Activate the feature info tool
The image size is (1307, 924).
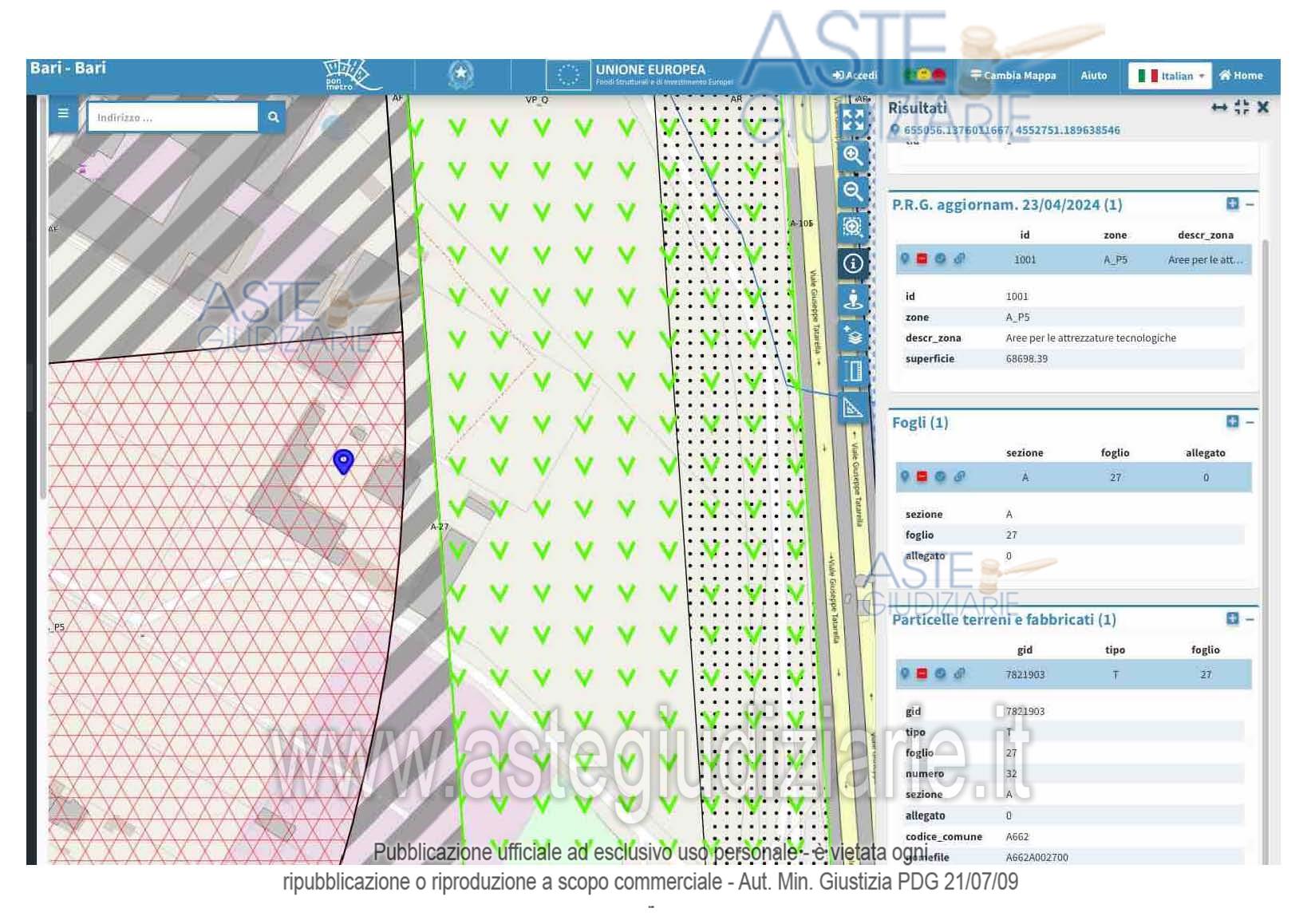click(x=853, y=263)
